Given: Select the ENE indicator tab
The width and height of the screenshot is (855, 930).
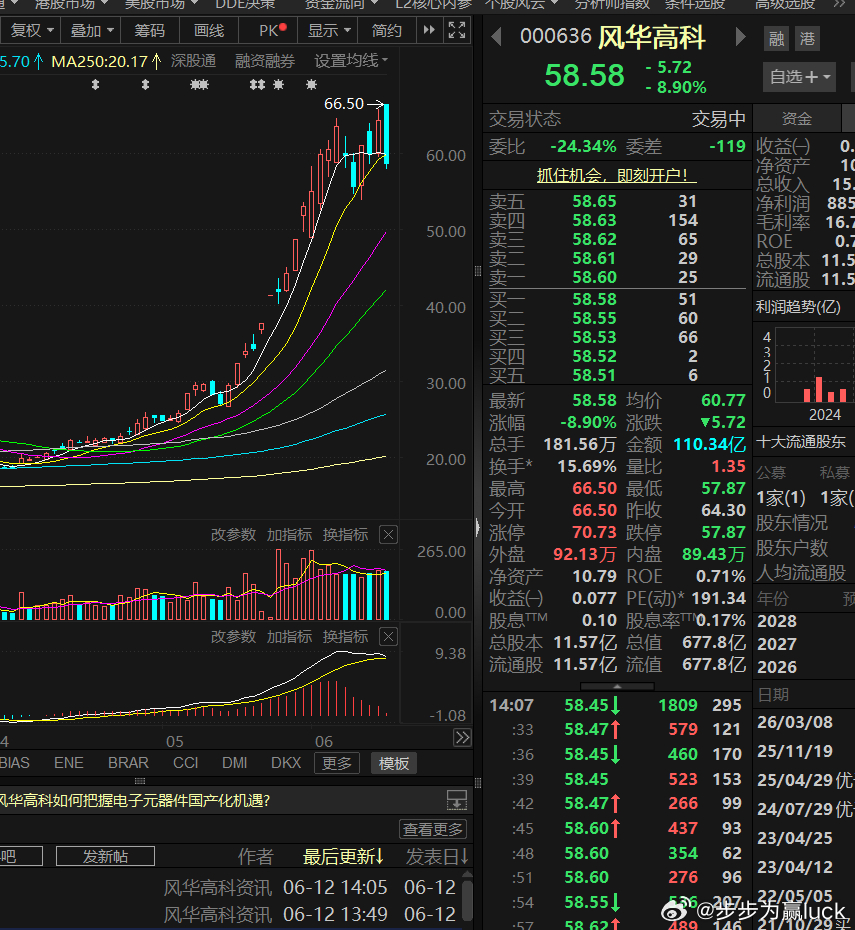Looking at the screenshot, I should pos(69,763).
